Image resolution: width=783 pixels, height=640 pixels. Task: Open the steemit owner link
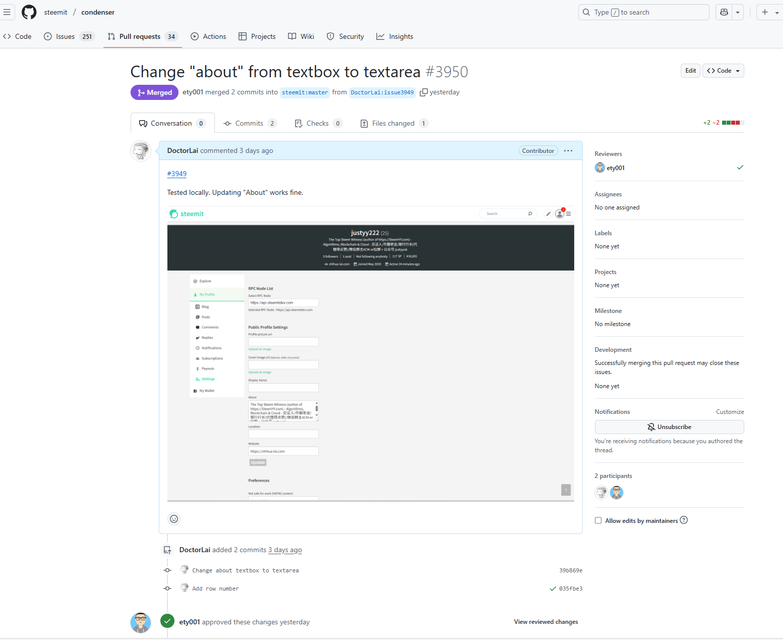coord(55,12)
